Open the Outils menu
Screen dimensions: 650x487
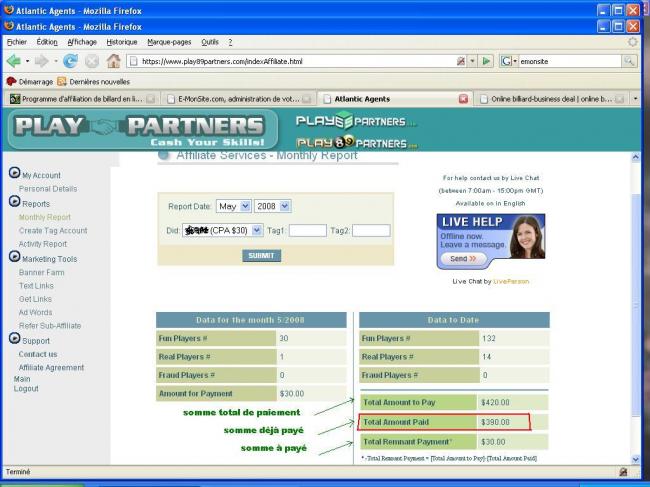210,42
